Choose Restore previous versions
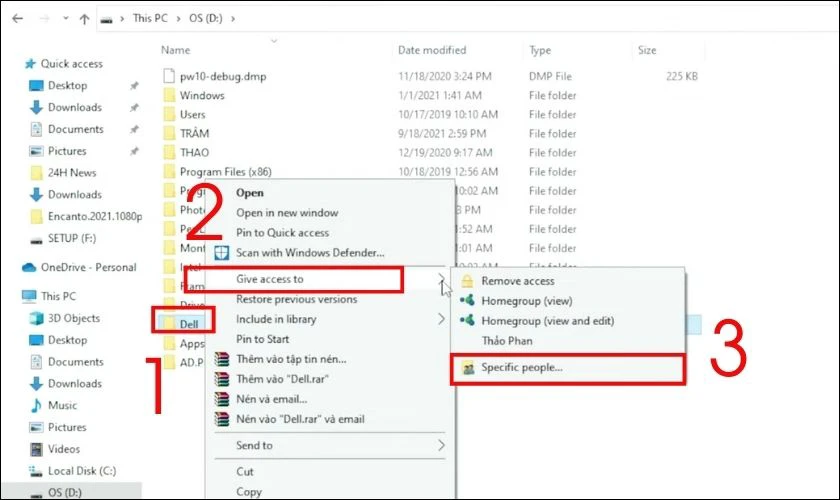840x500 pixels. [x=296, y=299]
